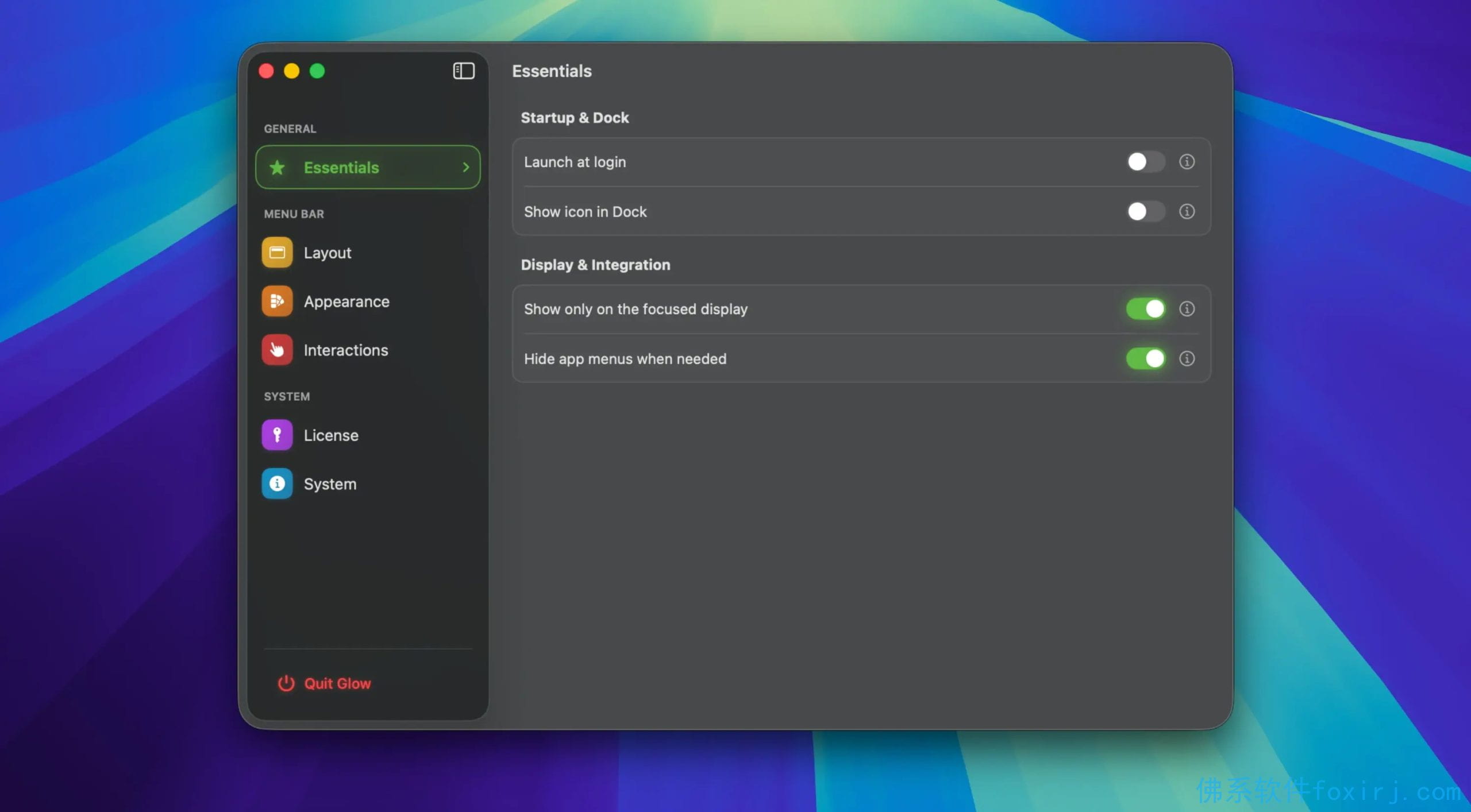Click the Show only on the focused display label

636,309
